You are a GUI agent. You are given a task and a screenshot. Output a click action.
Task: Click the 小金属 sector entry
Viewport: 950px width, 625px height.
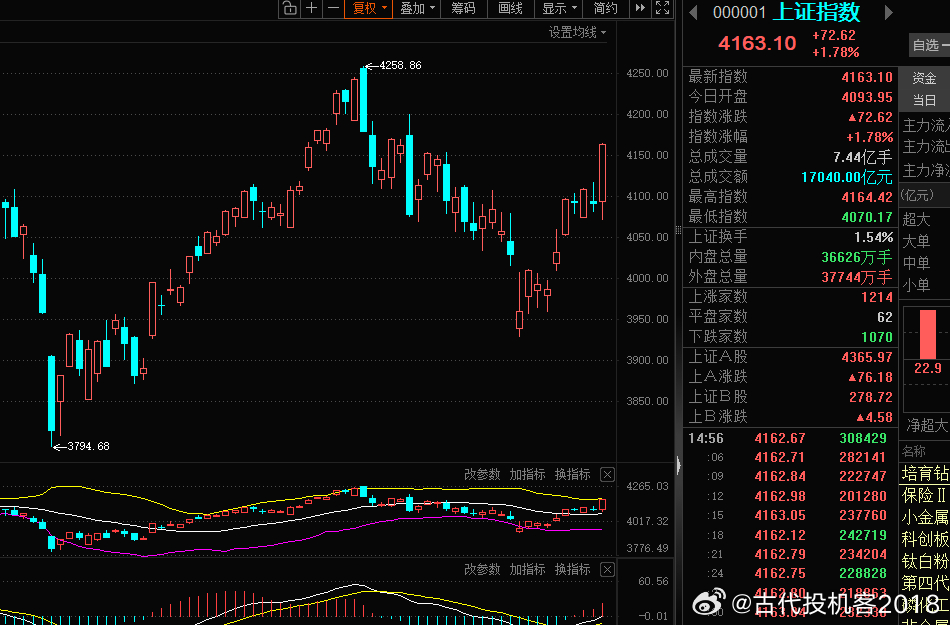(x=925, y=517)
